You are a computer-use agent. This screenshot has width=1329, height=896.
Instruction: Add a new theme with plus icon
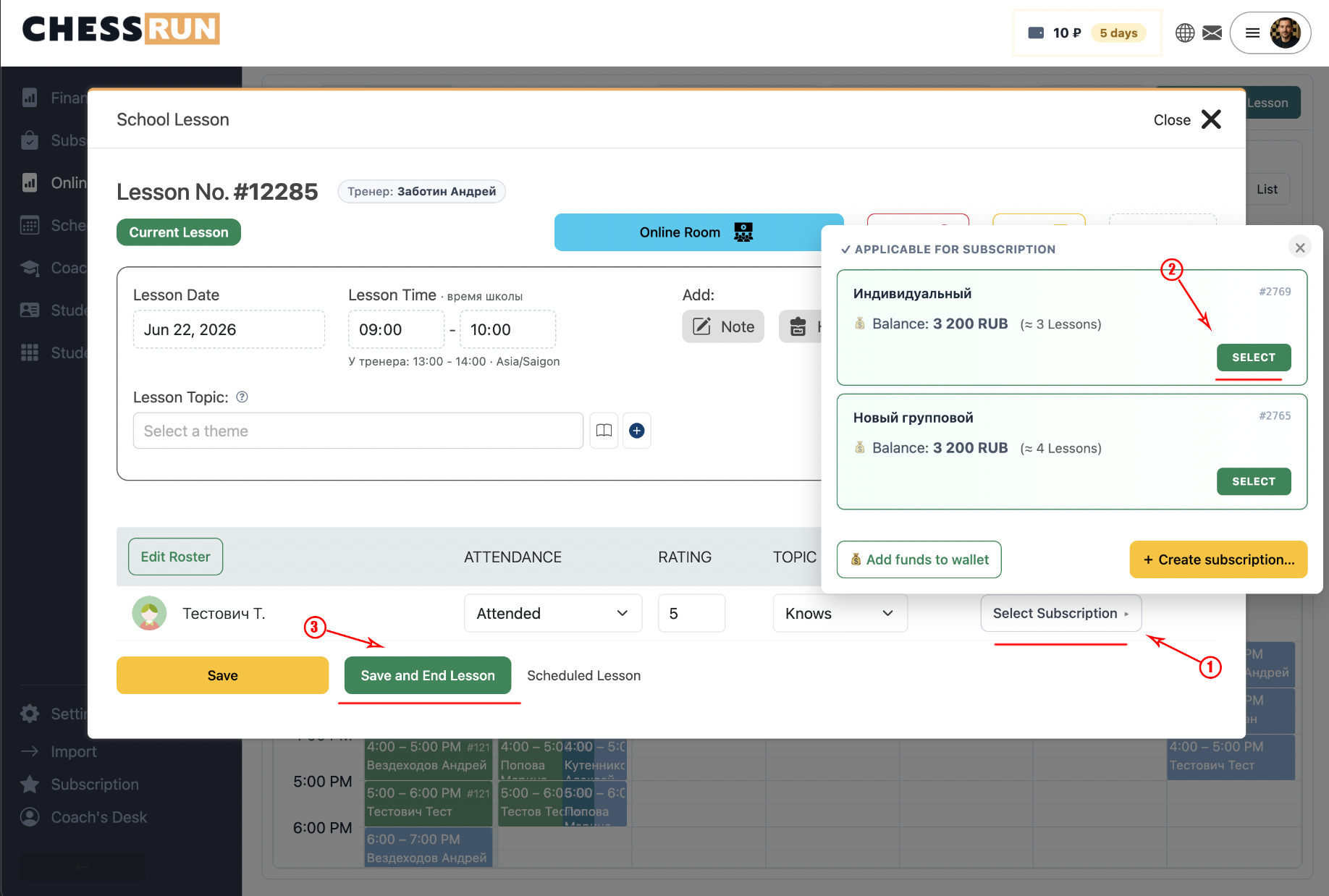(637, 431)
